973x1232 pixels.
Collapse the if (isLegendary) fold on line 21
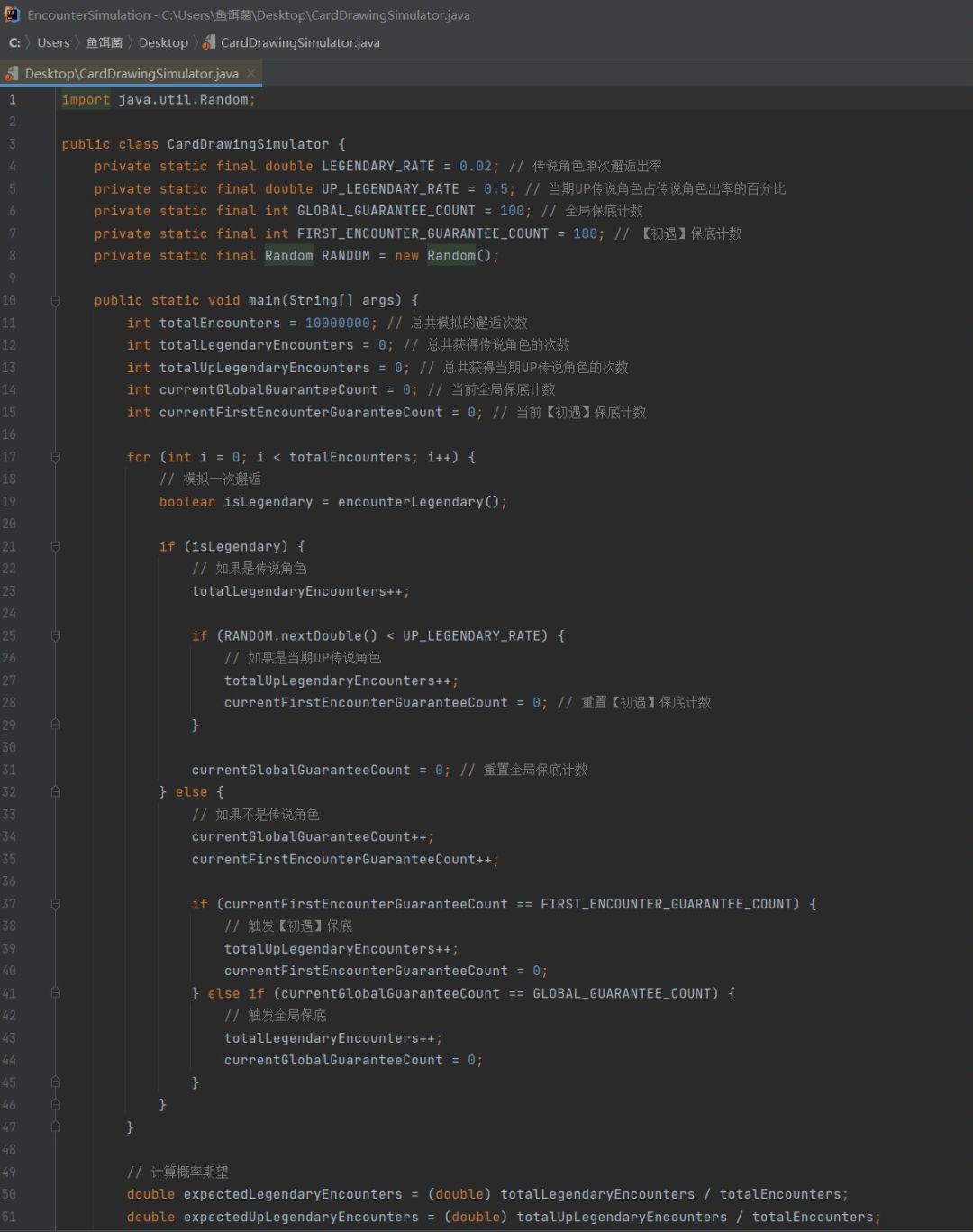tap(55, 546)
